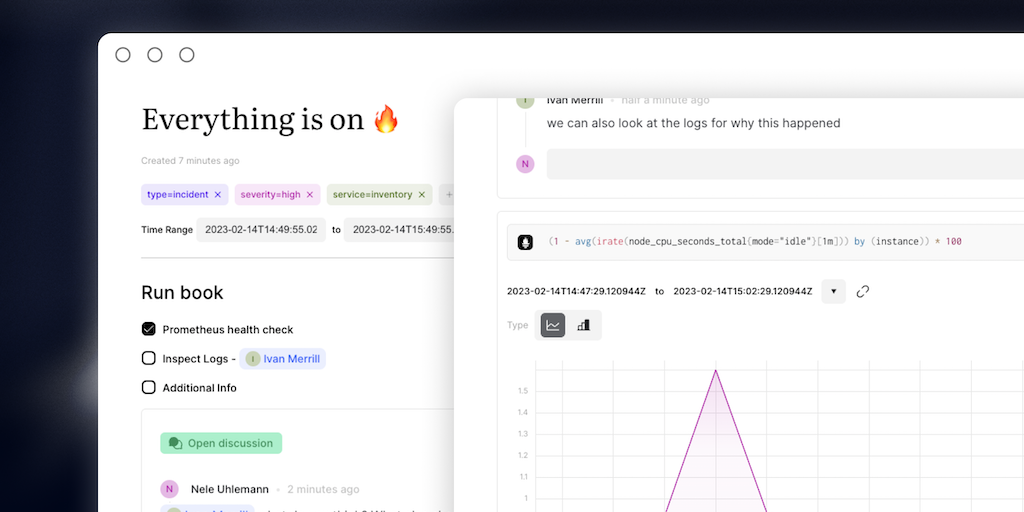This screenshot has height=512, width=1024.
Task: Click the logs comment message text
Action: pyautogui.click(x=694, y=123)
